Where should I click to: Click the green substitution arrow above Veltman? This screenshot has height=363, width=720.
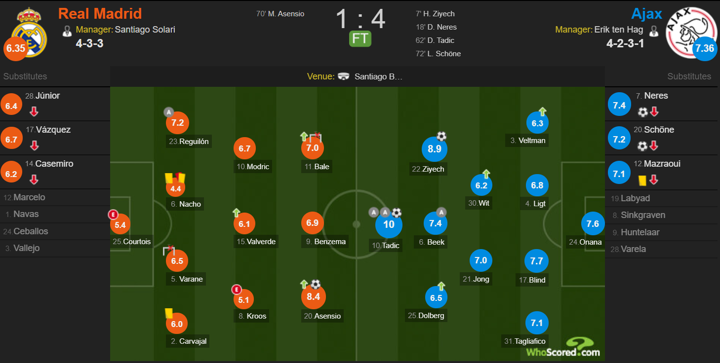pos(542,111)
